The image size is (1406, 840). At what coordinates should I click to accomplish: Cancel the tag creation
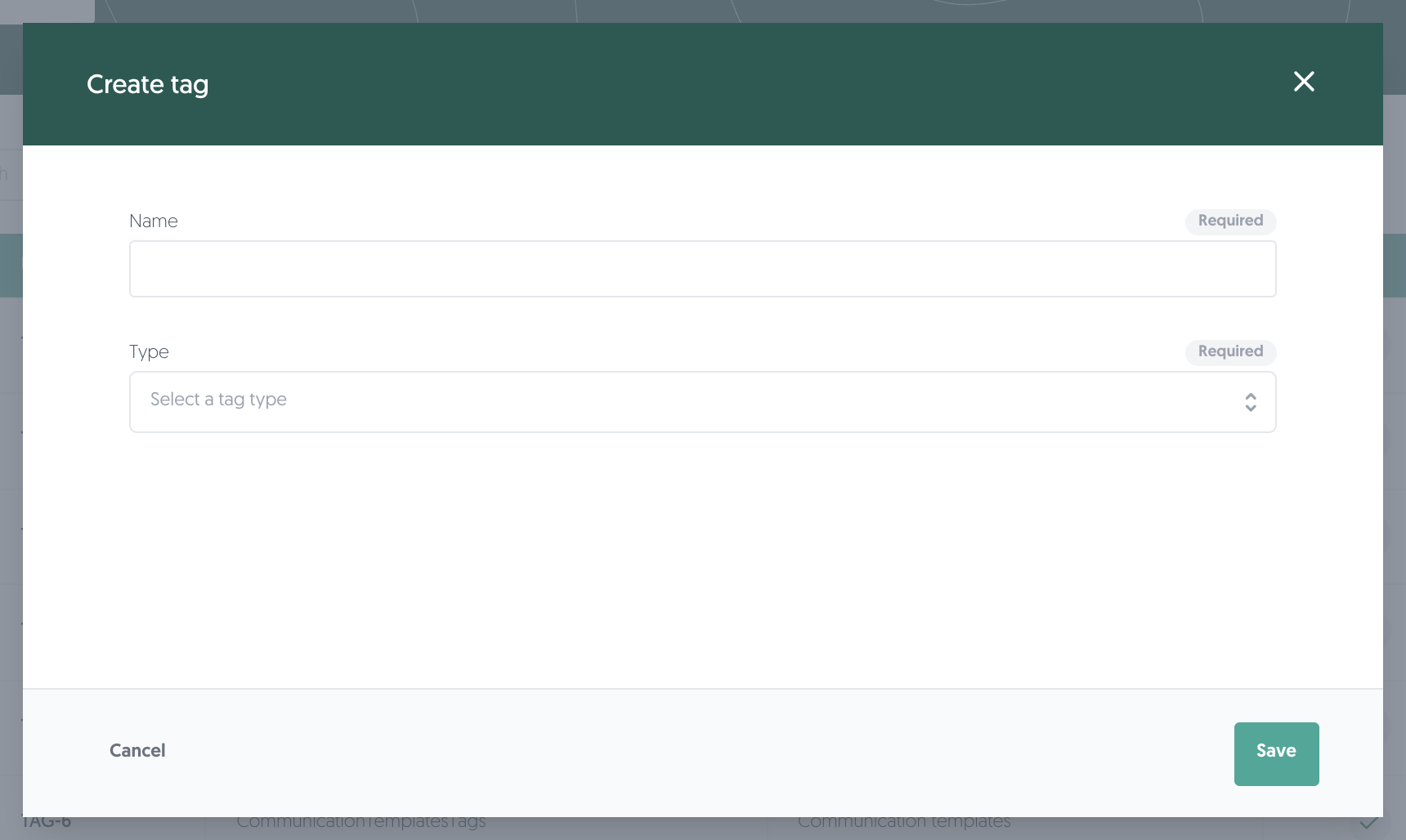137,751
